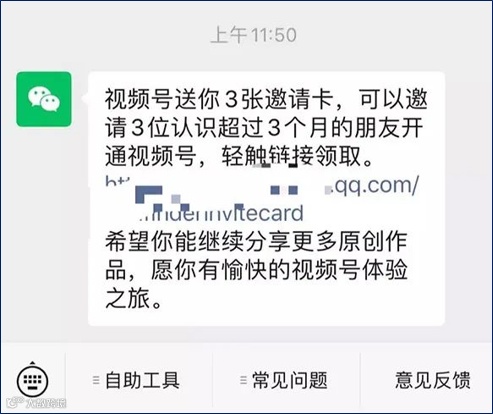Open the qq.com invitation link
This screenshot has height=414, width=493.
pyautogui.click(x=262, y=199)
